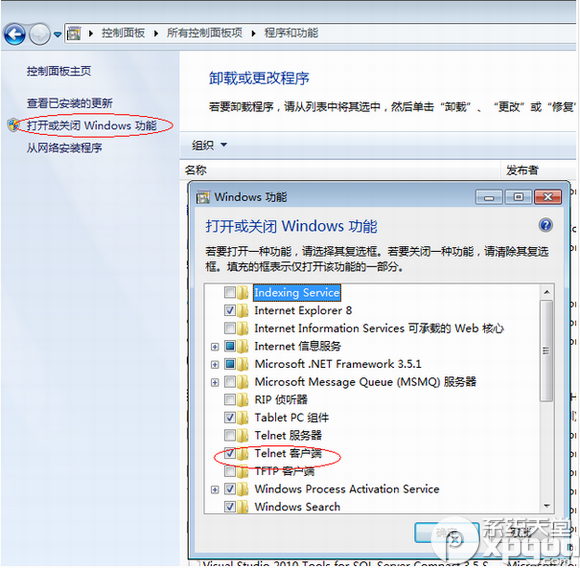This screenshot has width=580, height=568.
Task: Open the 组织 dropdown menu
Action: (x=209, y=145)
